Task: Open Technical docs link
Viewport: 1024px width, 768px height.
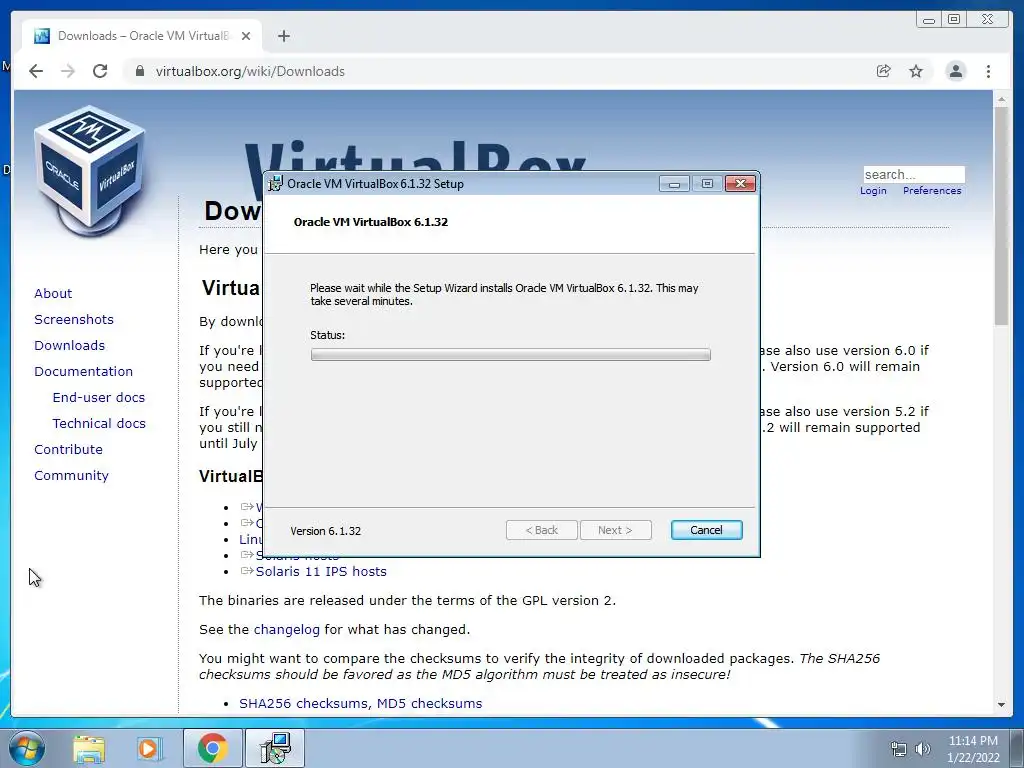Action: (99, 424)
